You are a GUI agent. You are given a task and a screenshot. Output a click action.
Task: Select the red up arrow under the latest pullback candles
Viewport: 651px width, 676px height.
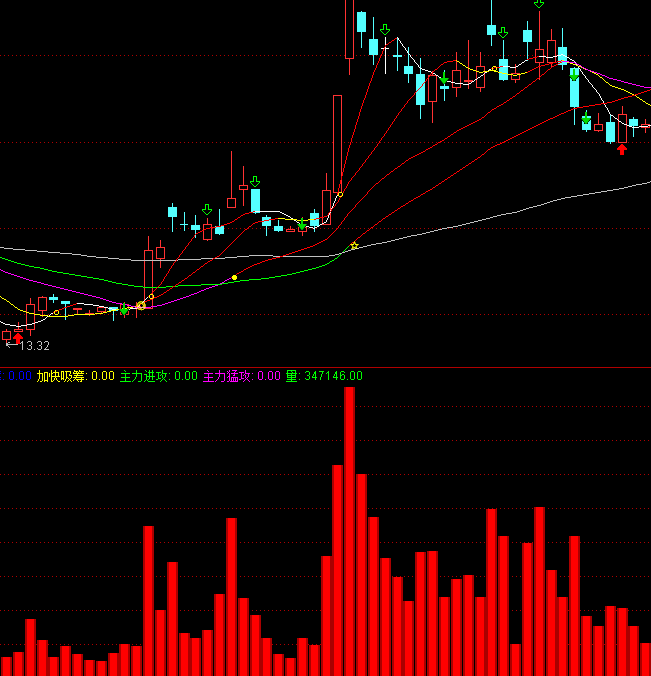coord(622,149)
